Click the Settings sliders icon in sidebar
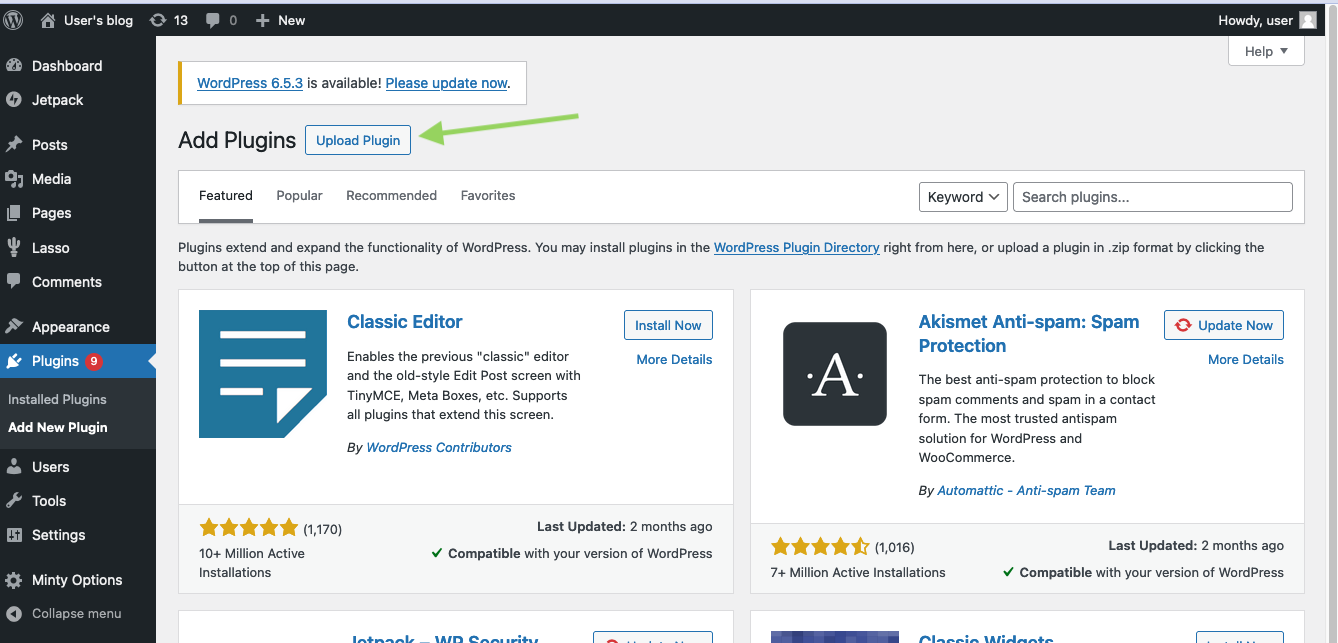Image resolution: width=1338 pixels, height=643 pixels. coord(14,535)
